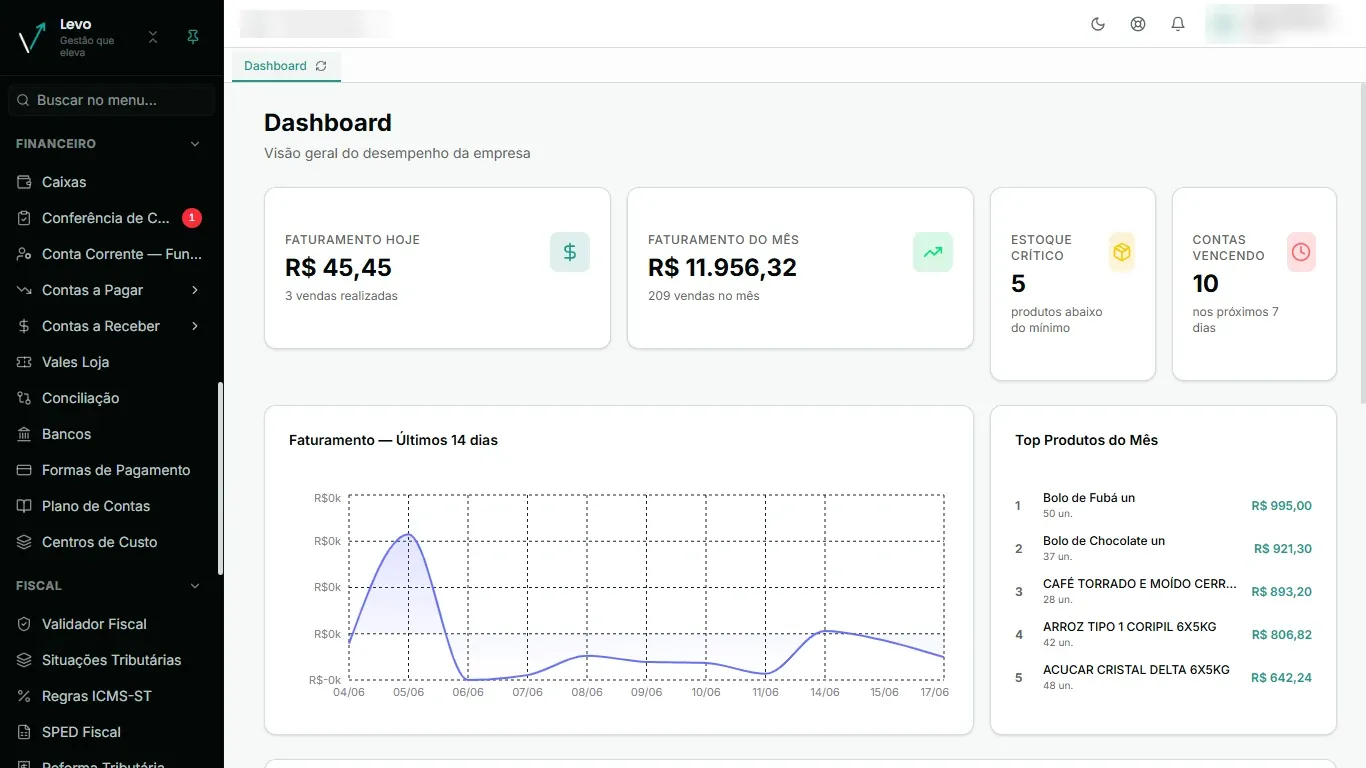
Task: Click the Conta Corrente people icon
Action: 24,254
